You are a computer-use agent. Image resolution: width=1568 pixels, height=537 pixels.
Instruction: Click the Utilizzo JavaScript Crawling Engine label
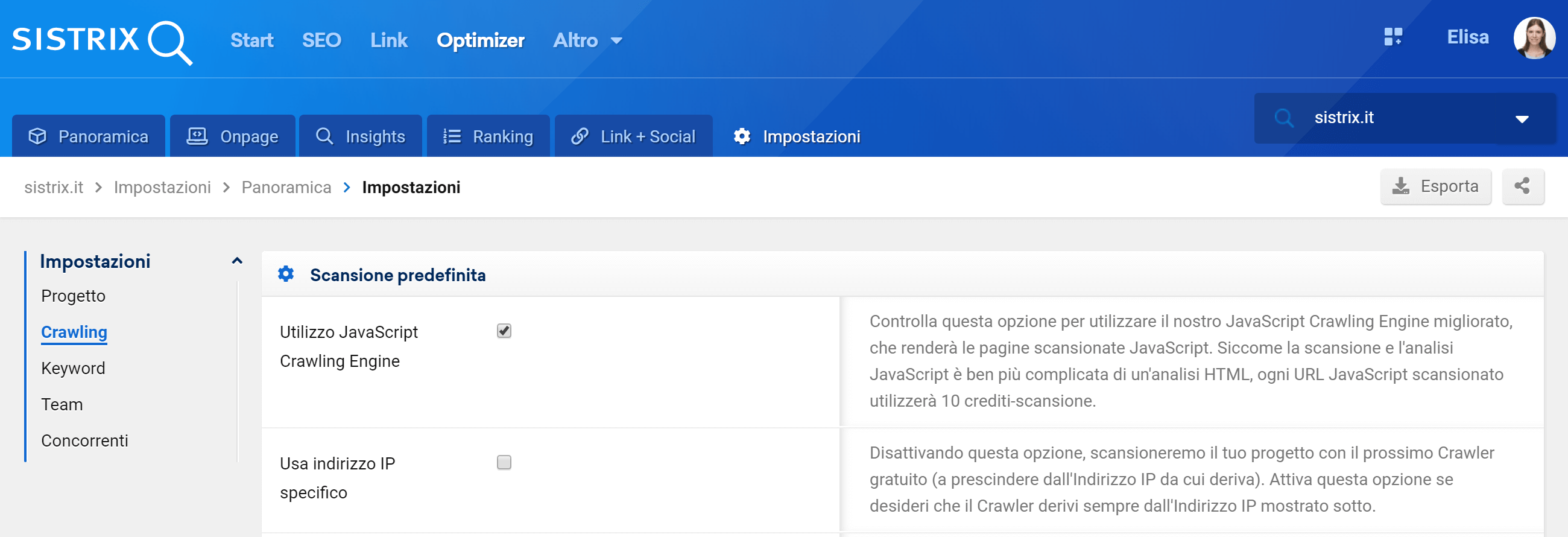[349, 347]
